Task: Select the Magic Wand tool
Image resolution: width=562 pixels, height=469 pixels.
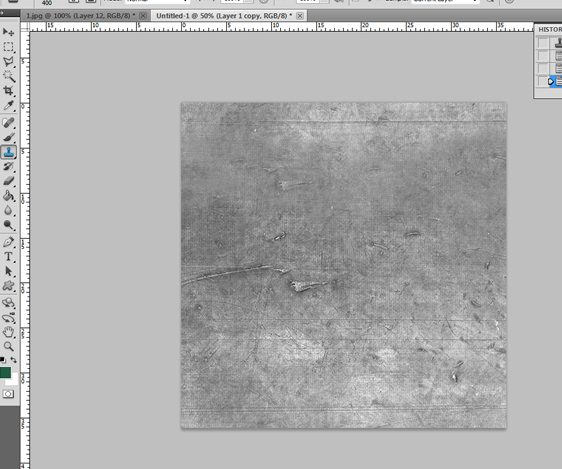Action: tap(8, 76)
